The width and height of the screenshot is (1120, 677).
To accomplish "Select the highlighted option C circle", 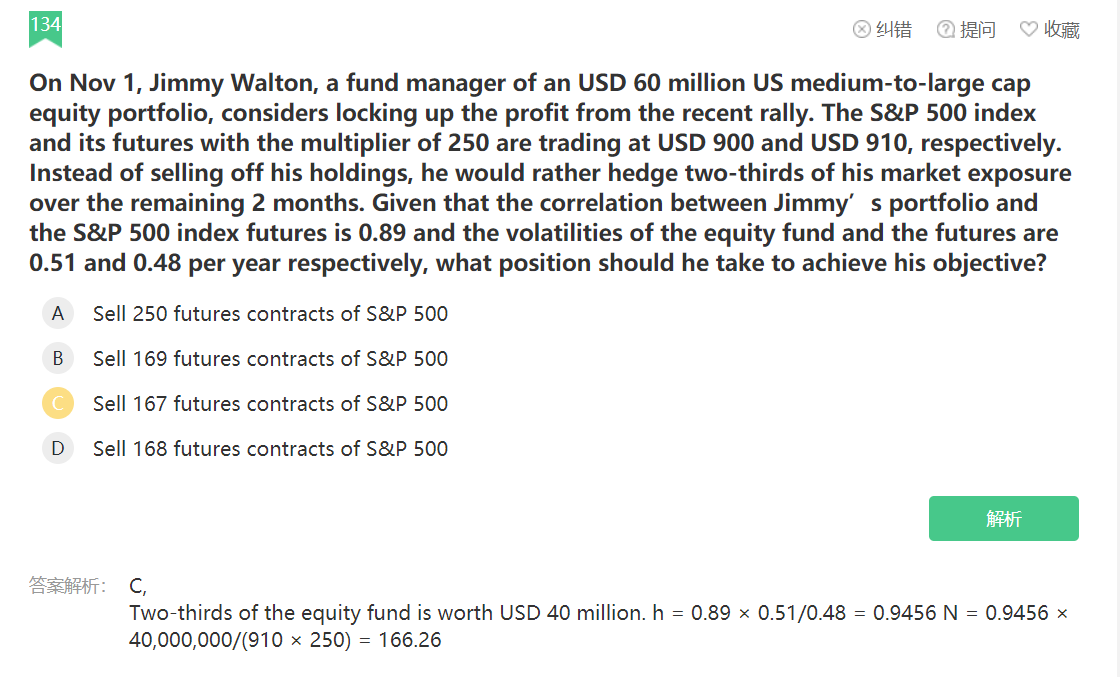I will click(58, 404).
